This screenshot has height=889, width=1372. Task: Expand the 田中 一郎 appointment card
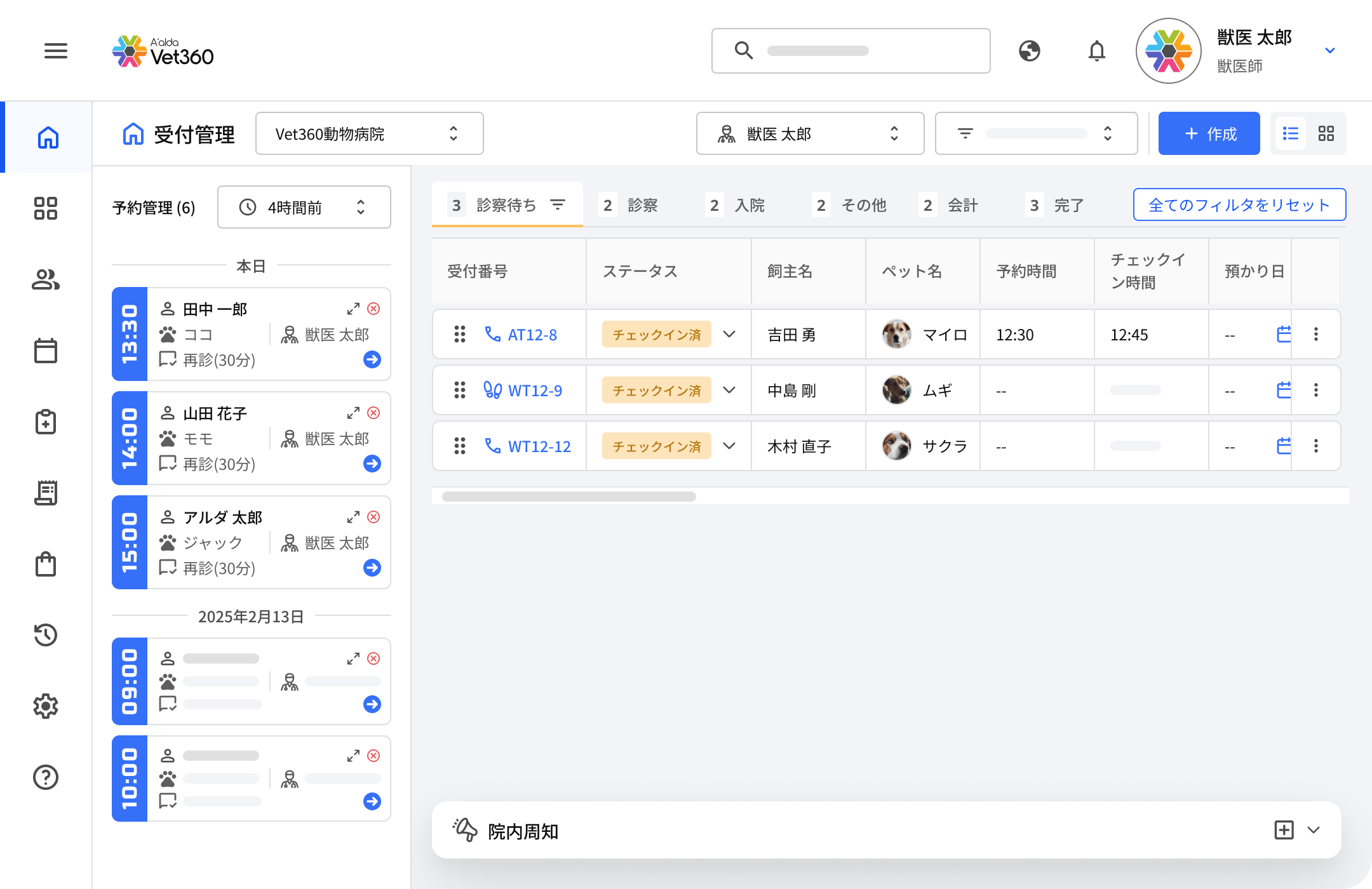[354, 309]
